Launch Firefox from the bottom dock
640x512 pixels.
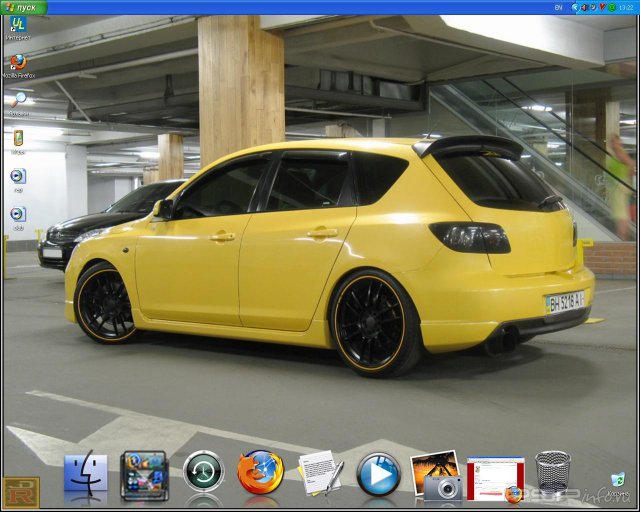tap(260, 472)
